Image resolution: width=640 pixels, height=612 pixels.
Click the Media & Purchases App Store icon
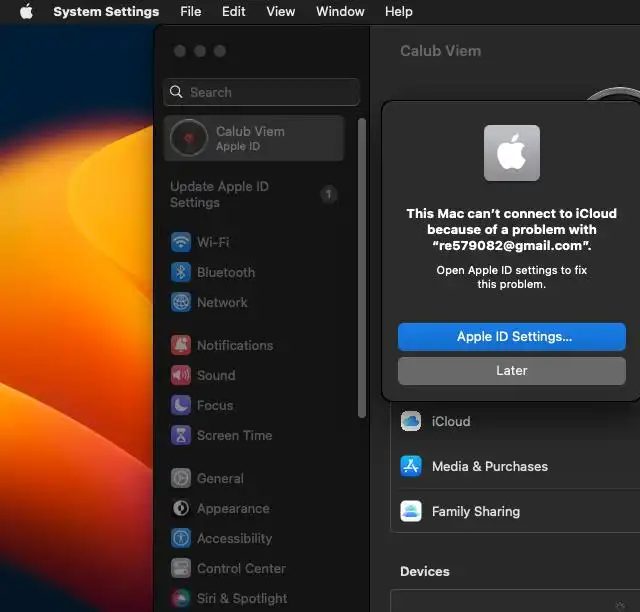[411, 466]
